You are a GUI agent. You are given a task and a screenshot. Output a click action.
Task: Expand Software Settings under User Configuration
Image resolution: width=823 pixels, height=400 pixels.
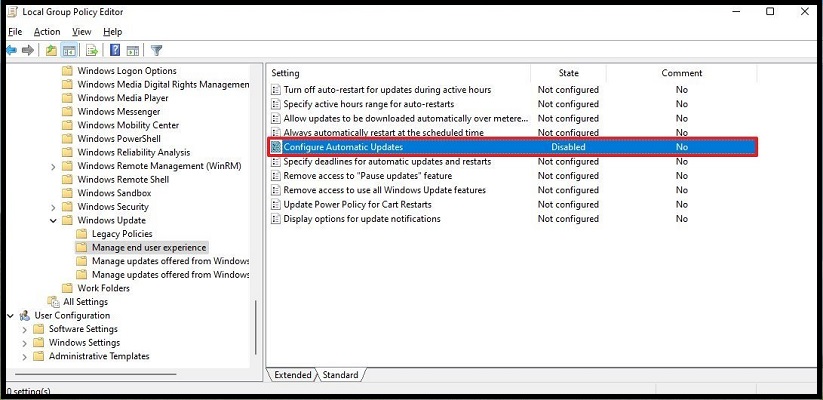(x=24, y=329)
